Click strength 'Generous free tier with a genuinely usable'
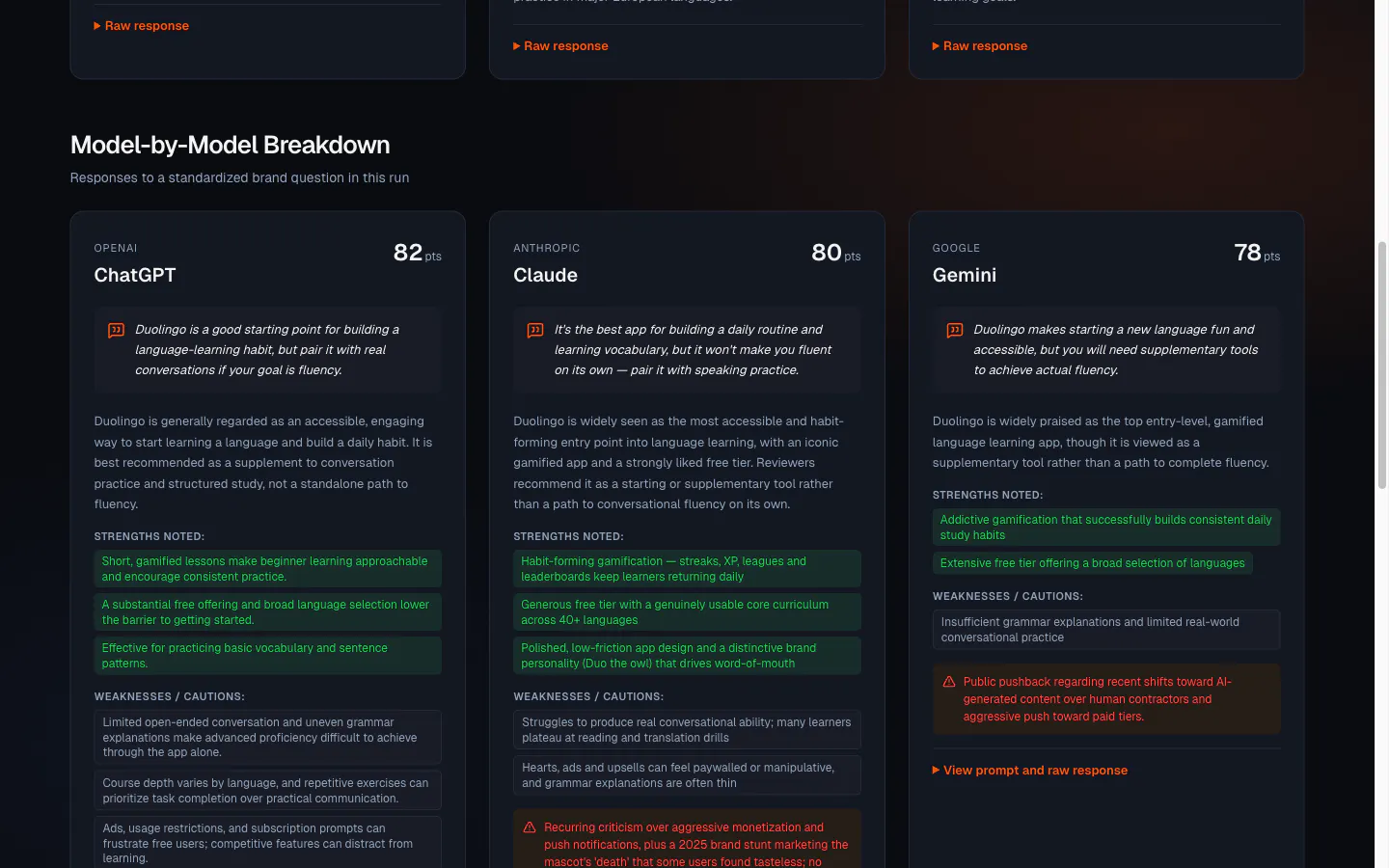The height and width of the screenshot is (868, 1389). point(687,612)
